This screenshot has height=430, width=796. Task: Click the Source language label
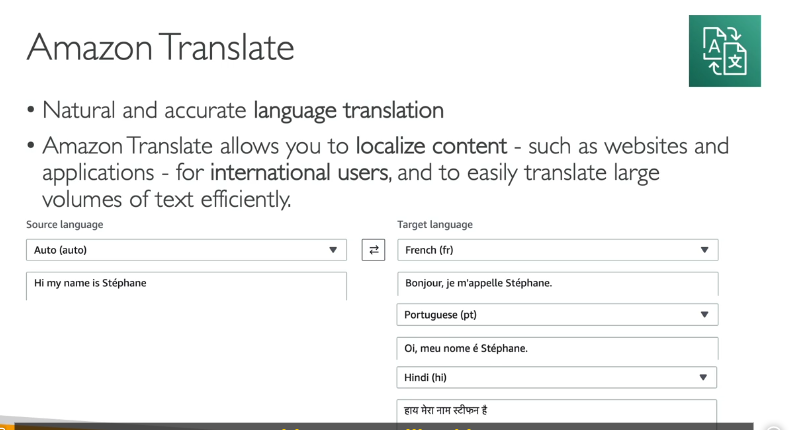(x=64, y=224)
